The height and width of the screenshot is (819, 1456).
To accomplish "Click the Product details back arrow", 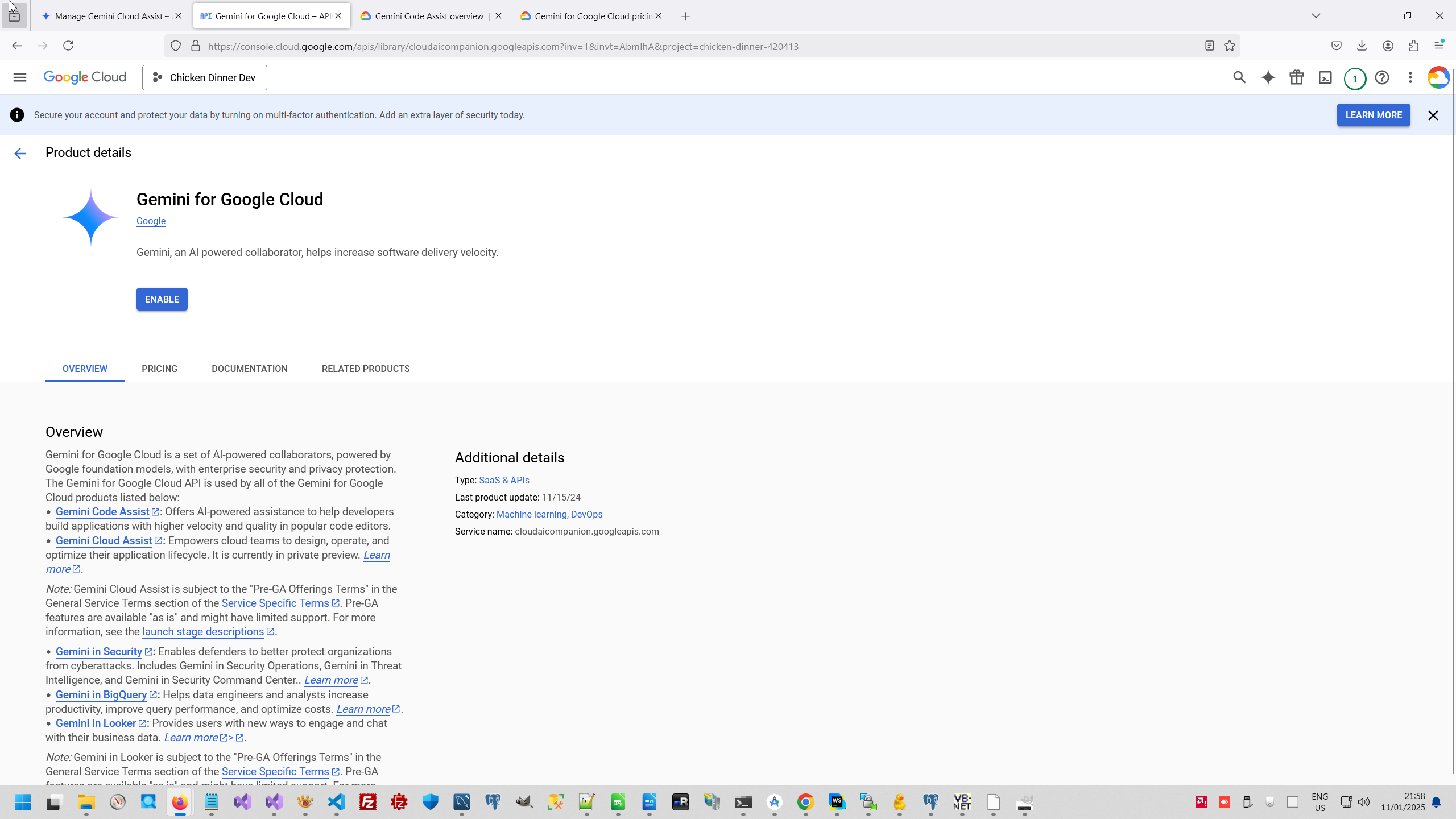I will 20,153.
